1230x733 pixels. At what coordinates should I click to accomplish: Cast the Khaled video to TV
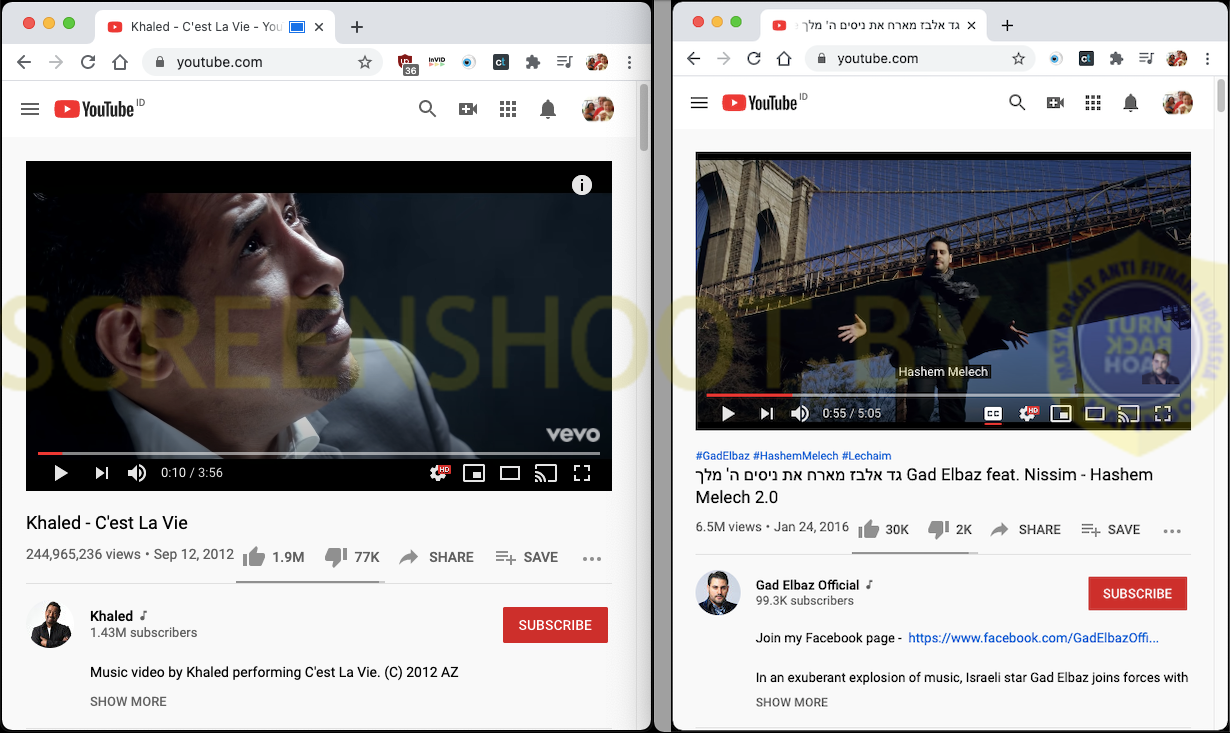tap(546, 473)
